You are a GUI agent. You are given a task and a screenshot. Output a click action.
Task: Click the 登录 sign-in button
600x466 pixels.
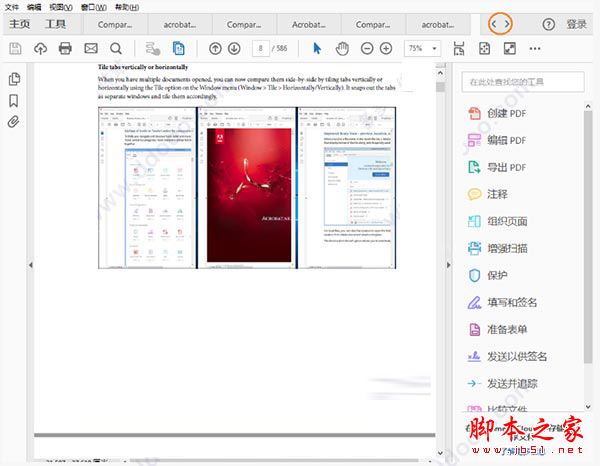point(577,24)
